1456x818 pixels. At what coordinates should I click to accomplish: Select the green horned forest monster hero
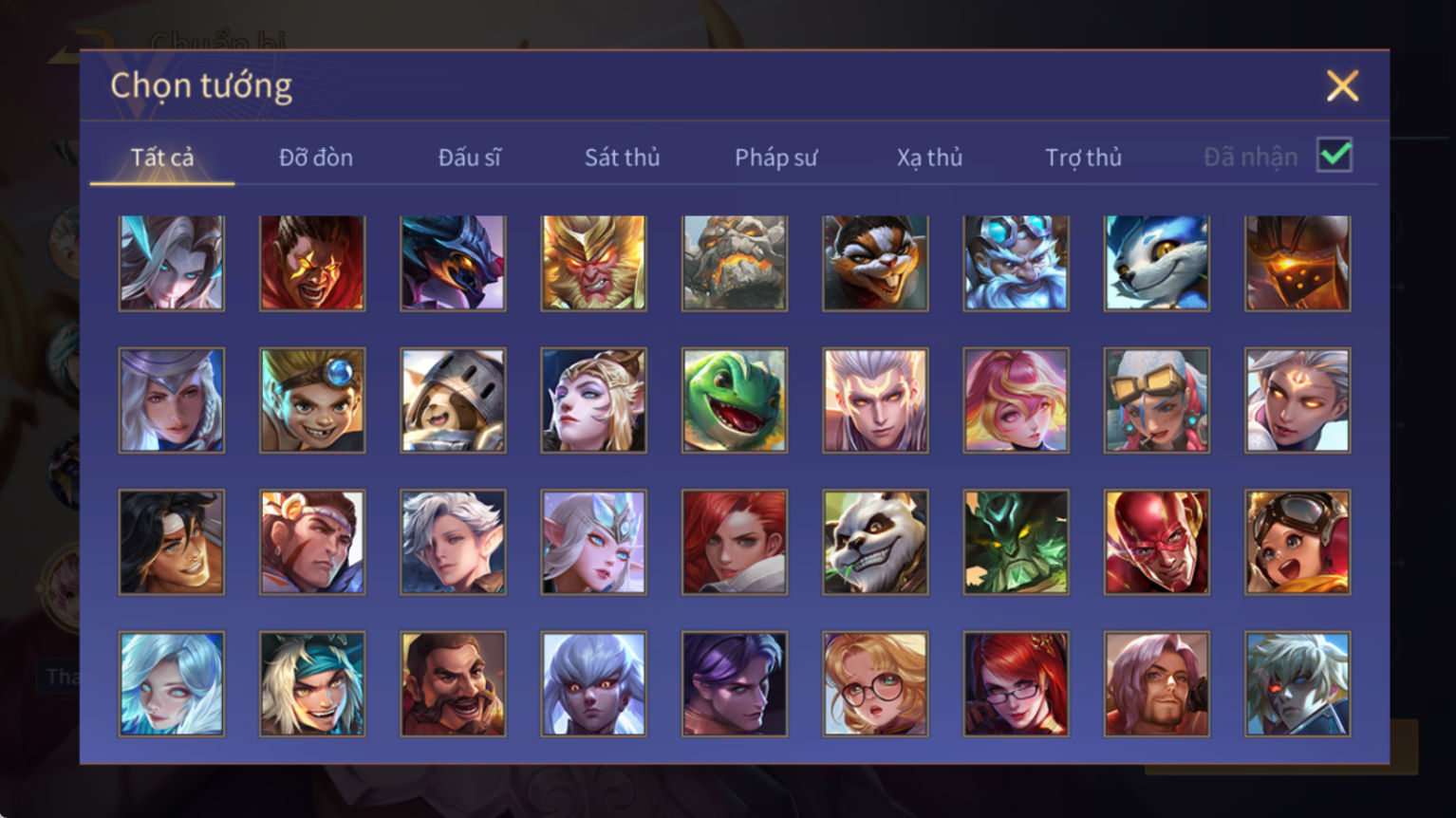(1016, 542)
